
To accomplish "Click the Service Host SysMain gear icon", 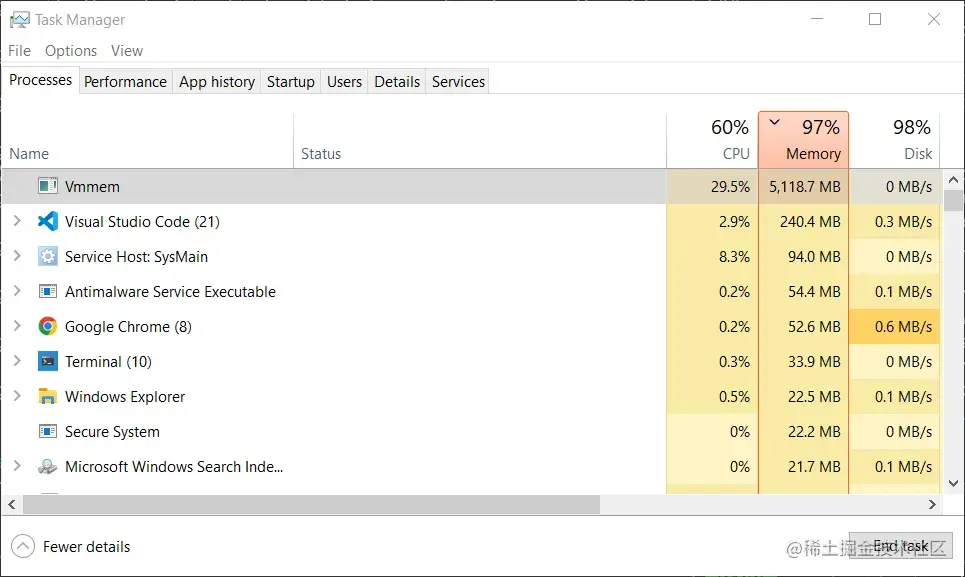I will [47, 256].
